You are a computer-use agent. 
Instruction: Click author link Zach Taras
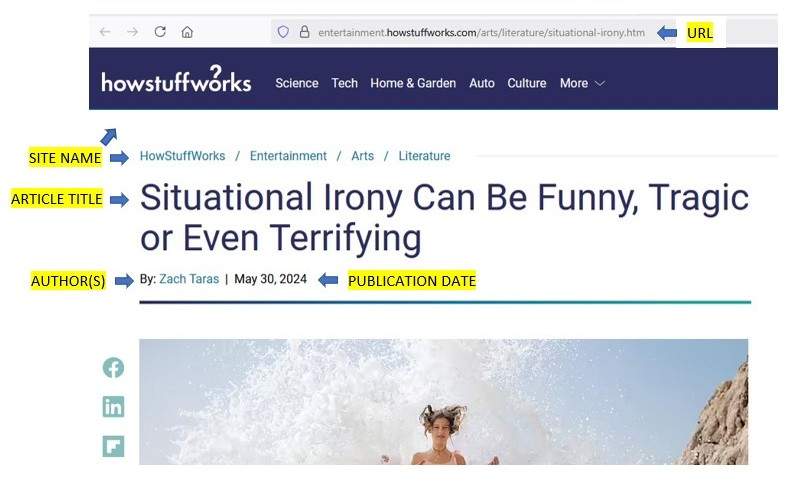tap(189, 279)
